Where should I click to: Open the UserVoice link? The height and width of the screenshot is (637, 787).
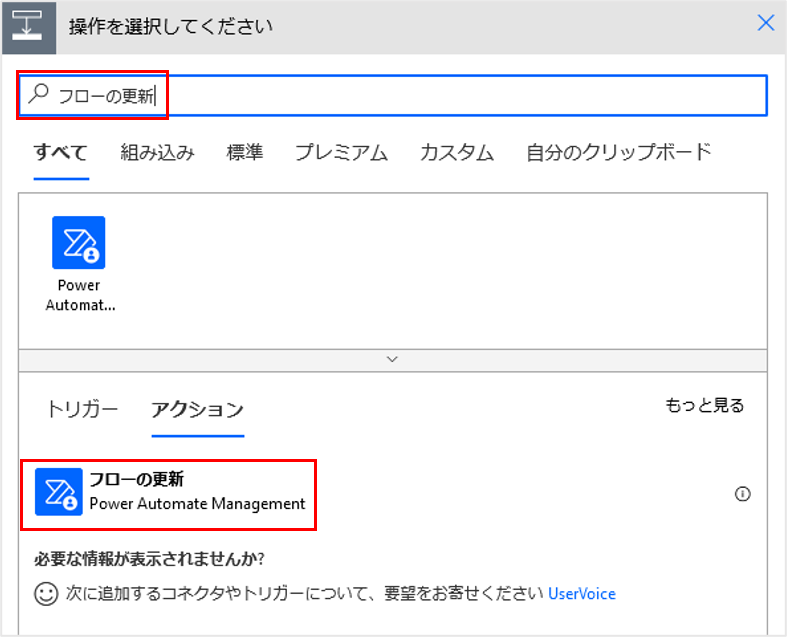click(x=581, y=594)
